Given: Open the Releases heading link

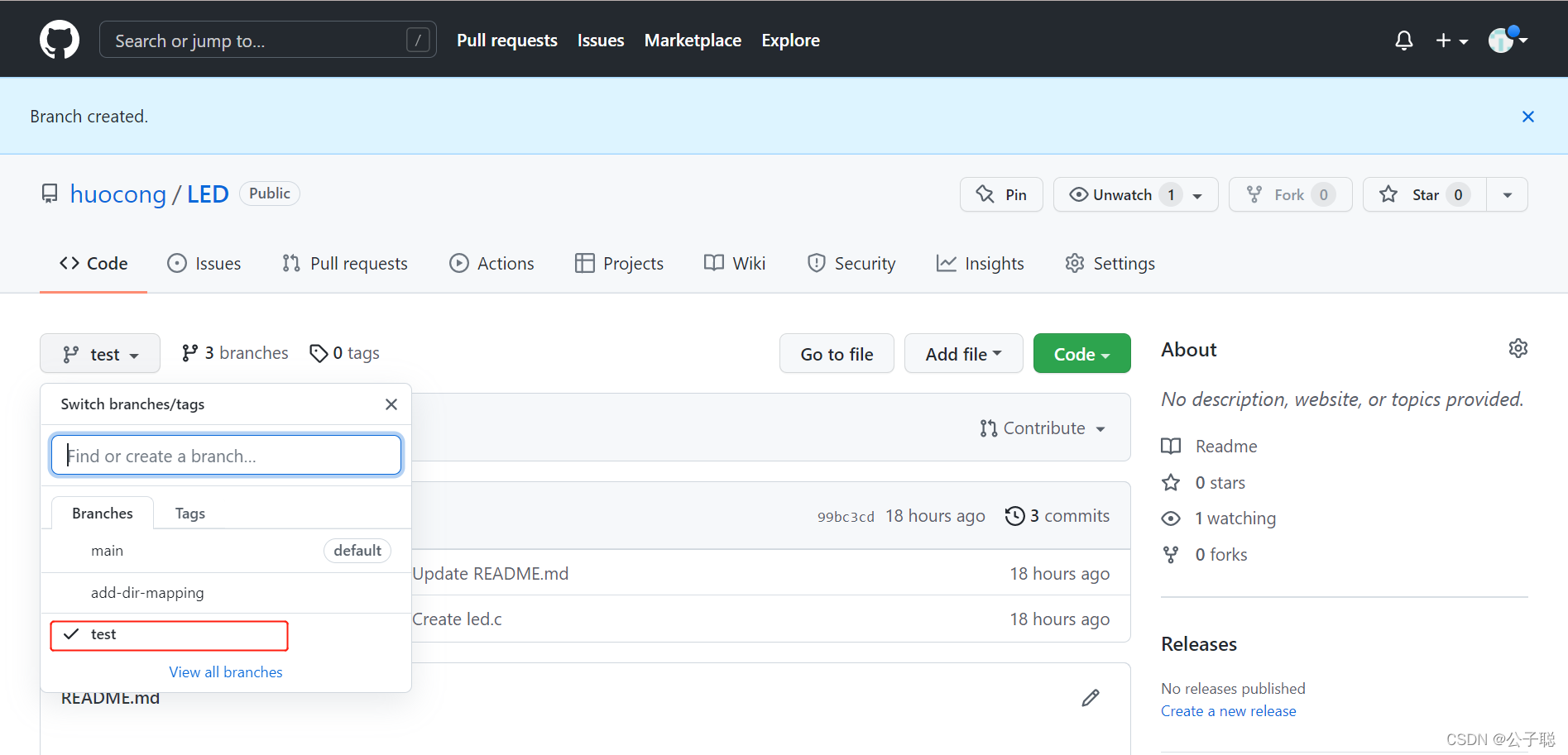Looking at the screenshot, I should [1199, 644].
